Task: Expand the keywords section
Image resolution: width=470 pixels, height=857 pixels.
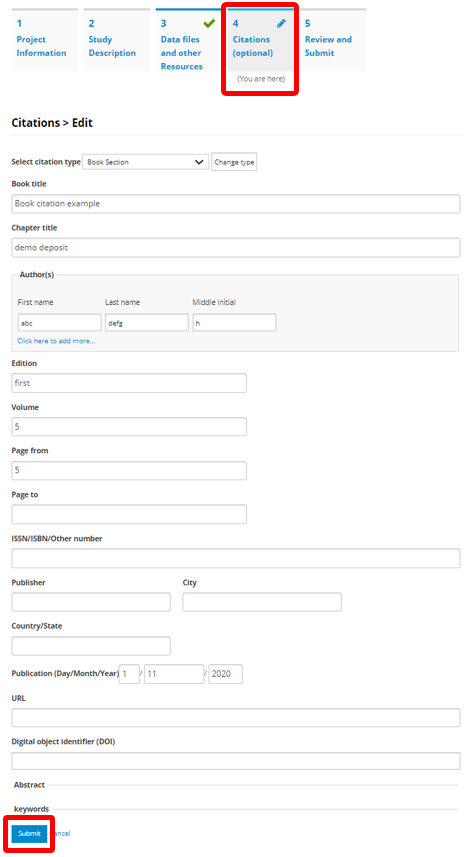Action: (x=31, y=809)
